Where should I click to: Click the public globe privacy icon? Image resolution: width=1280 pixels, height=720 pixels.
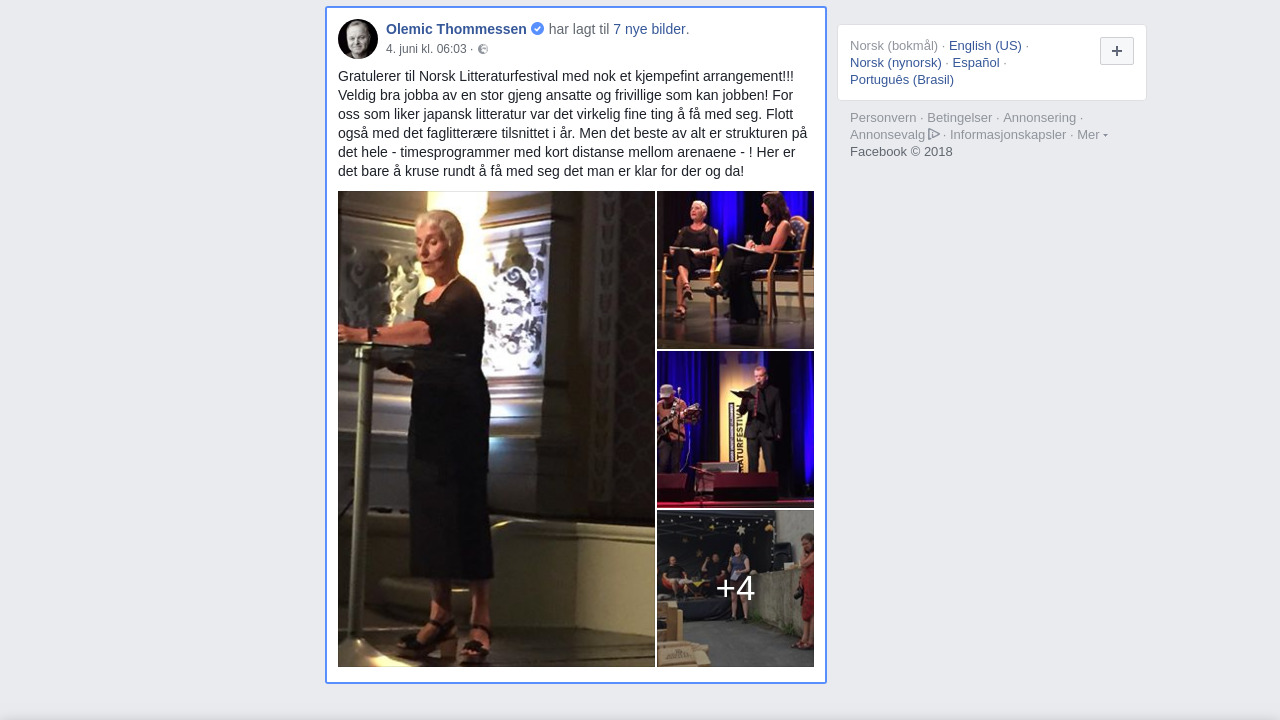click(483, 49)
